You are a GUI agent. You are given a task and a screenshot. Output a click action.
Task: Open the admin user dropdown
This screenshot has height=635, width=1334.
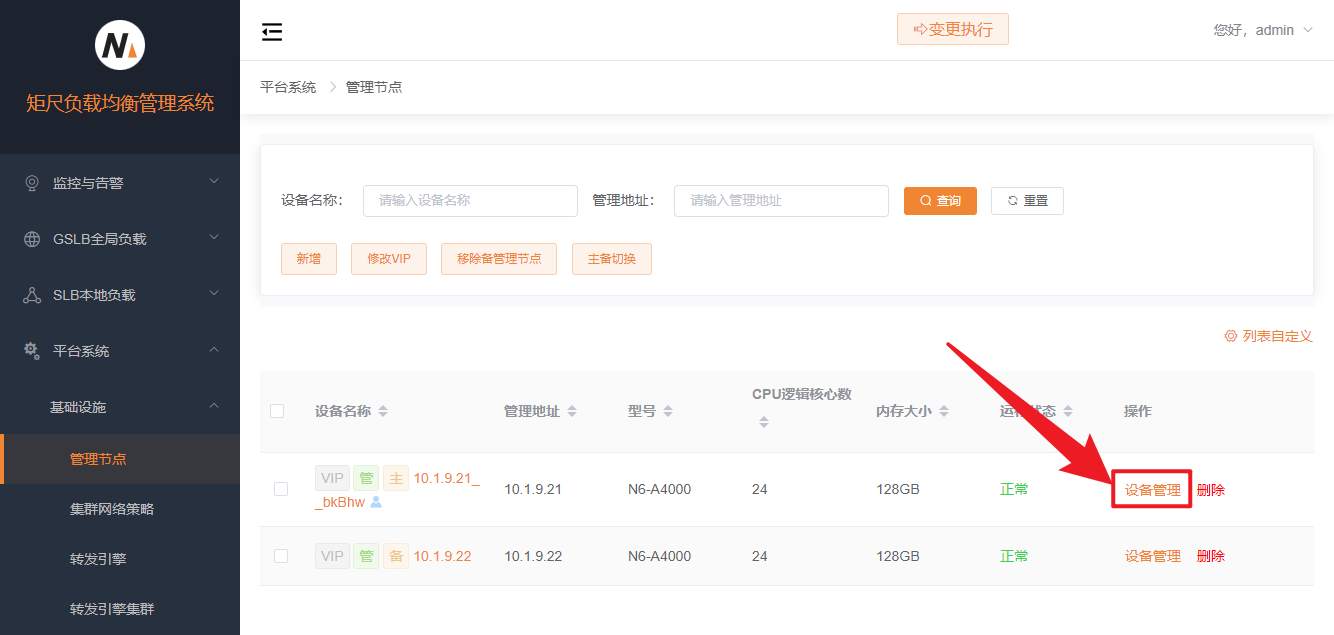click(1263, 30)
